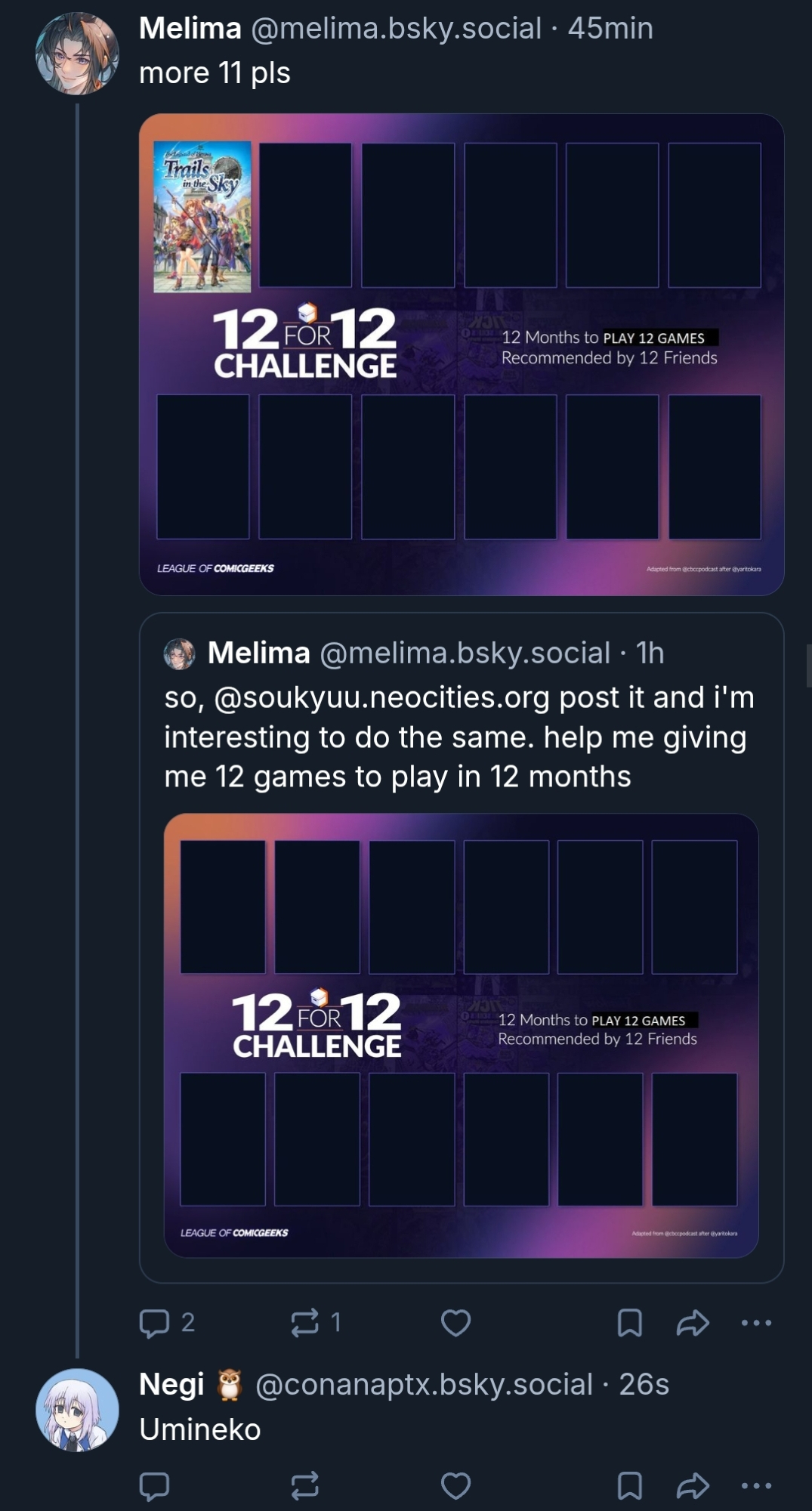This screenshot has width=812, height=1511.
Task: Open small Melima avatar in quoted post
Action: [180, 654]
